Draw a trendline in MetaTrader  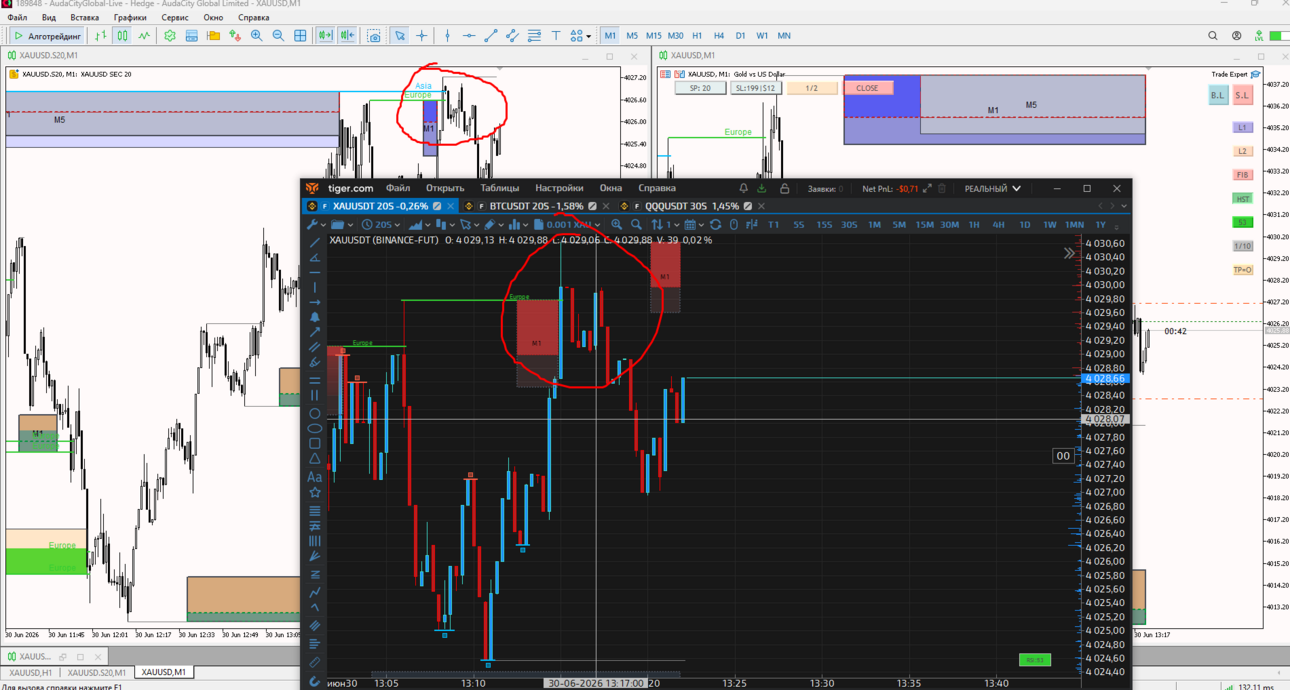click(490, 36)
